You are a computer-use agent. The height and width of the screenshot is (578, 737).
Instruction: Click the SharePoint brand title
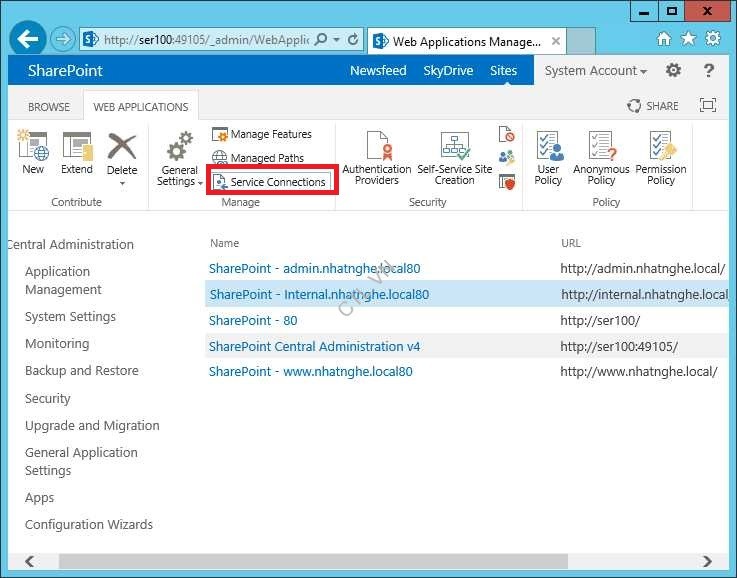[x=65, y=70]
